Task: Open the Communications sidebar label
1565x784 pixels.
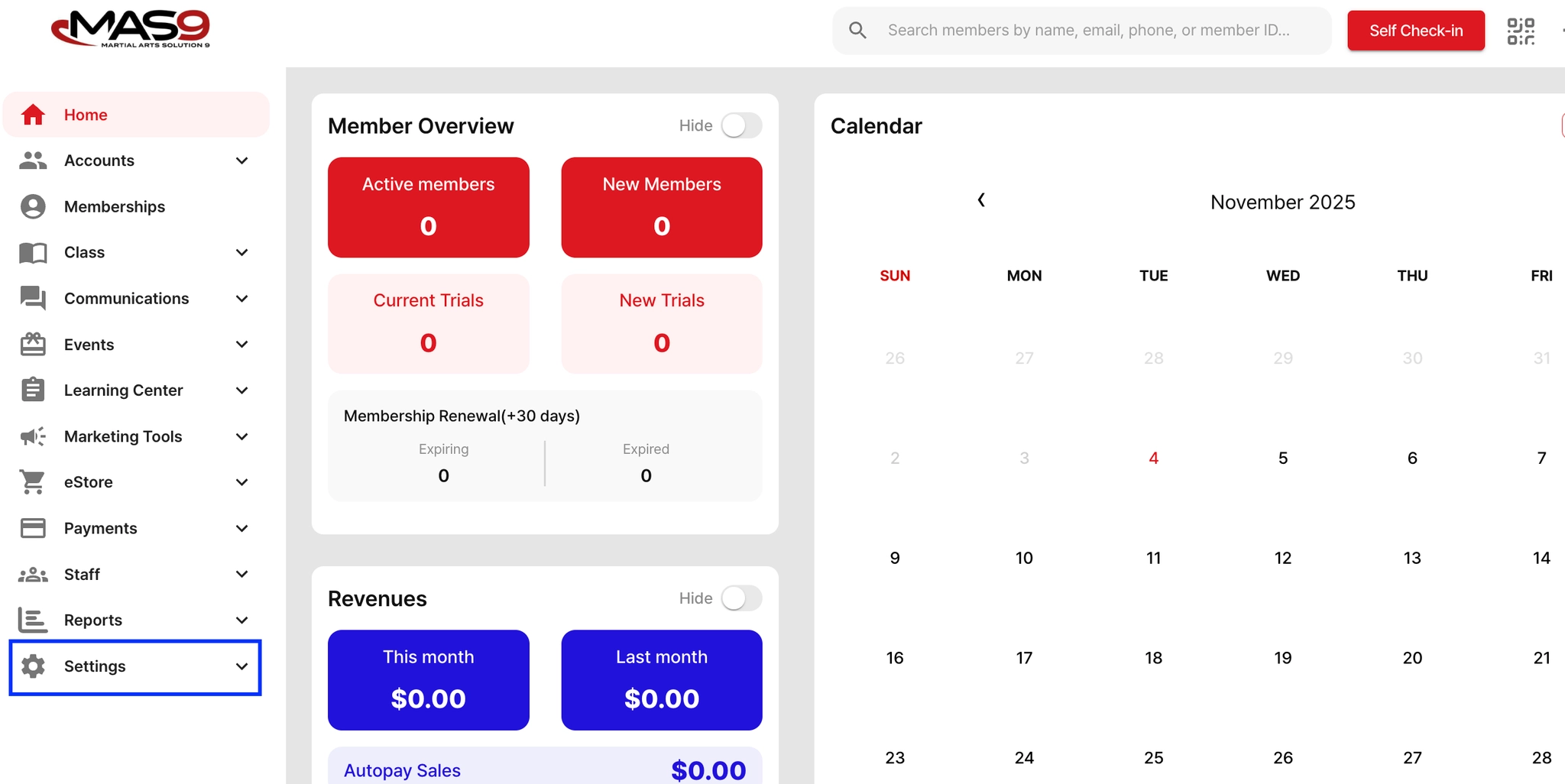Action: 127,298
